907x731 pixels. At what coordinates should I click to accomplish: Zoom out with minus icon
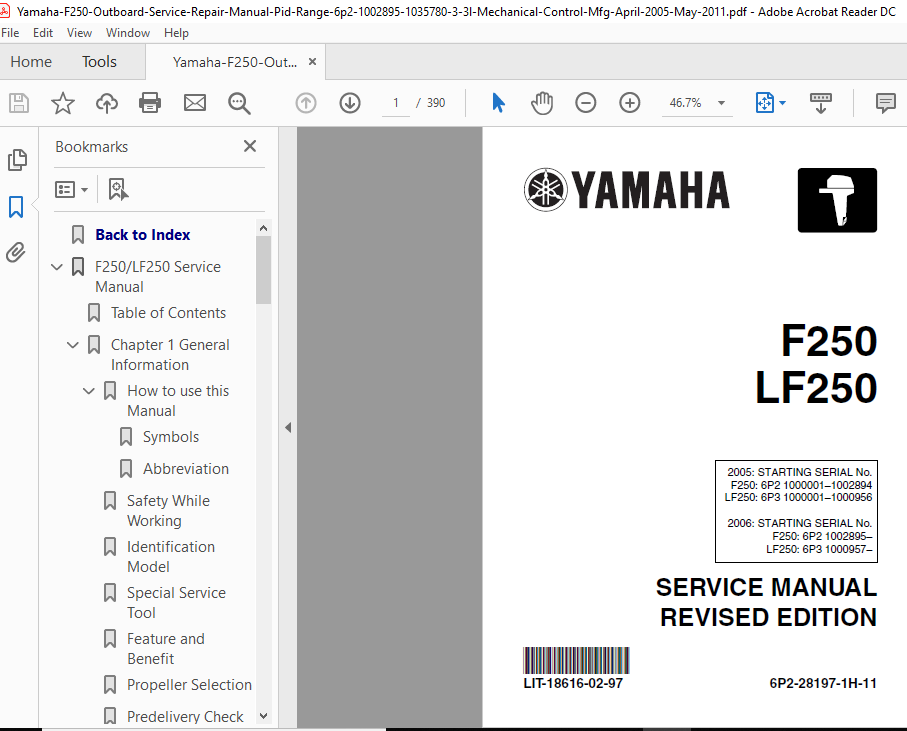pos(585,103)
